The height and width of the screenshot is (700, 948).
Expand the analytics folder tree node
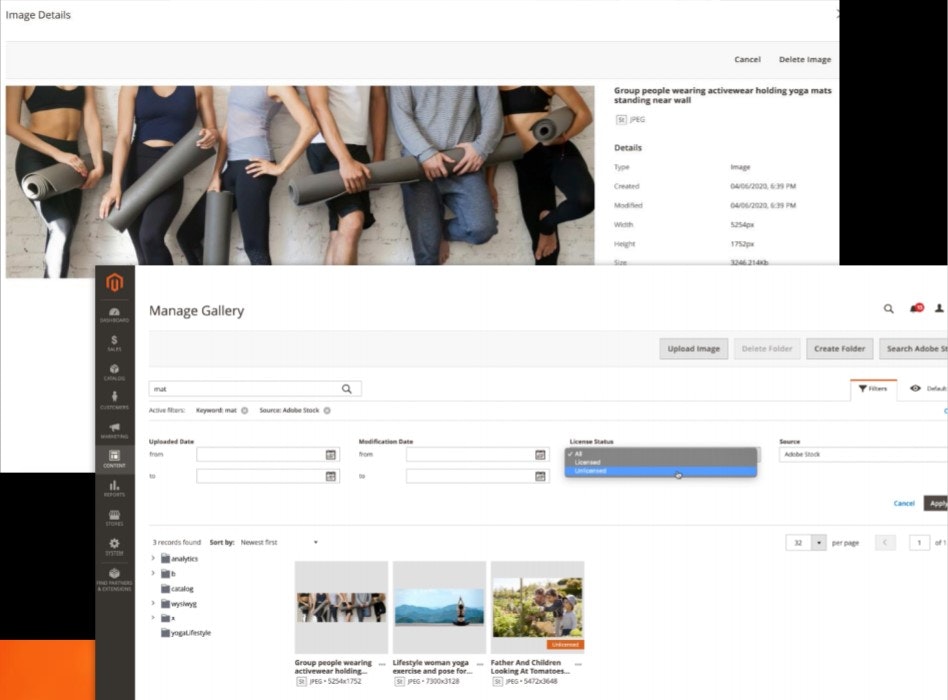coord(153,559)
